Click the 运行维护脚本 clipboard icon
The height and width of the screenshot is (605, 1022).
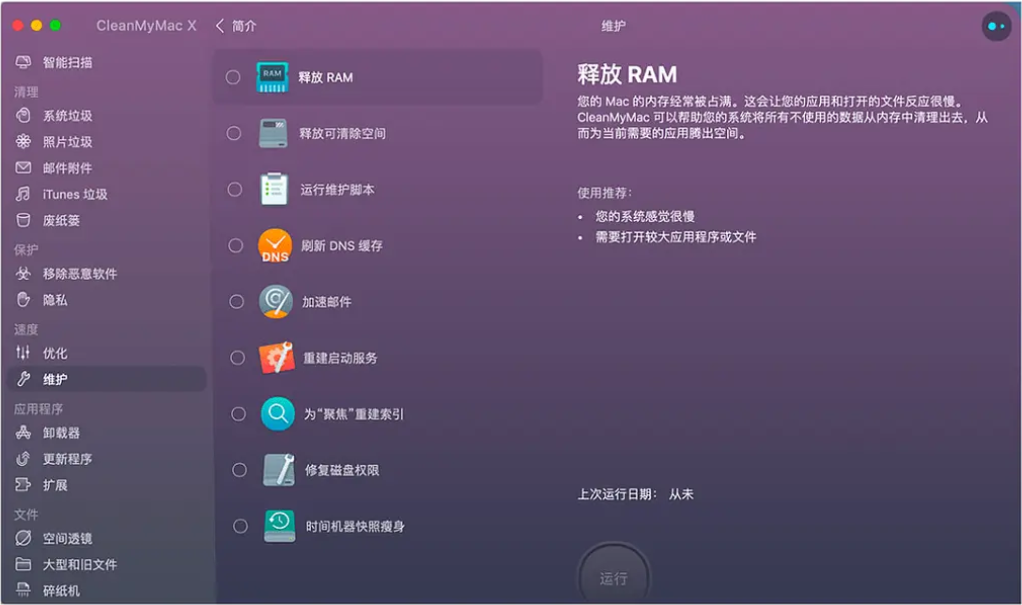tap(274, 189)
